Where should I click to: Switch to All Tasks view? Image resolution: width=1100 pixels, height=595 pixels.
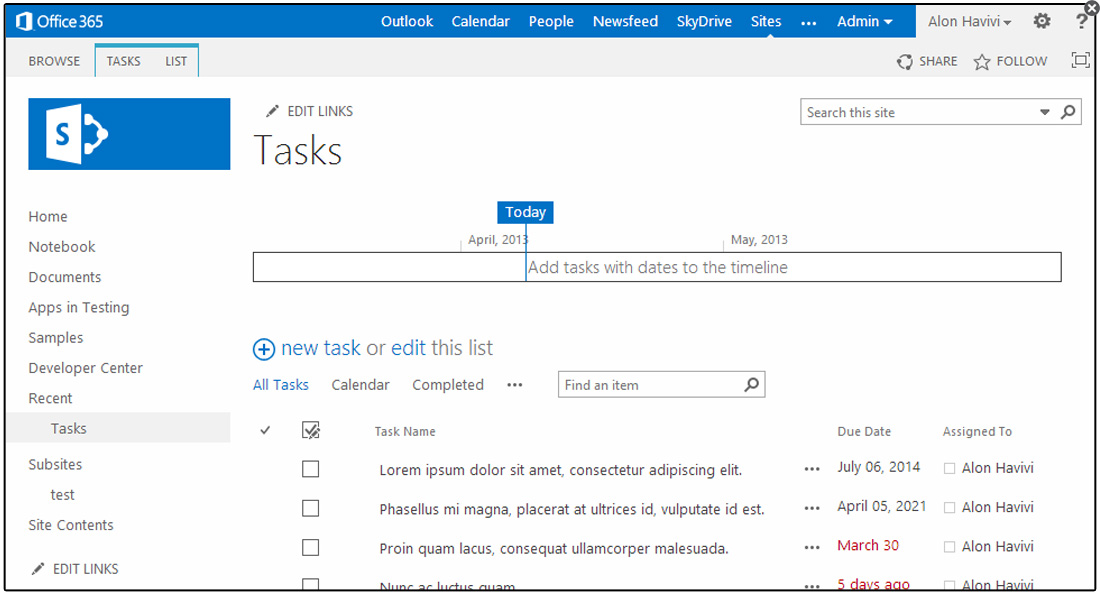tap(281, 385)
